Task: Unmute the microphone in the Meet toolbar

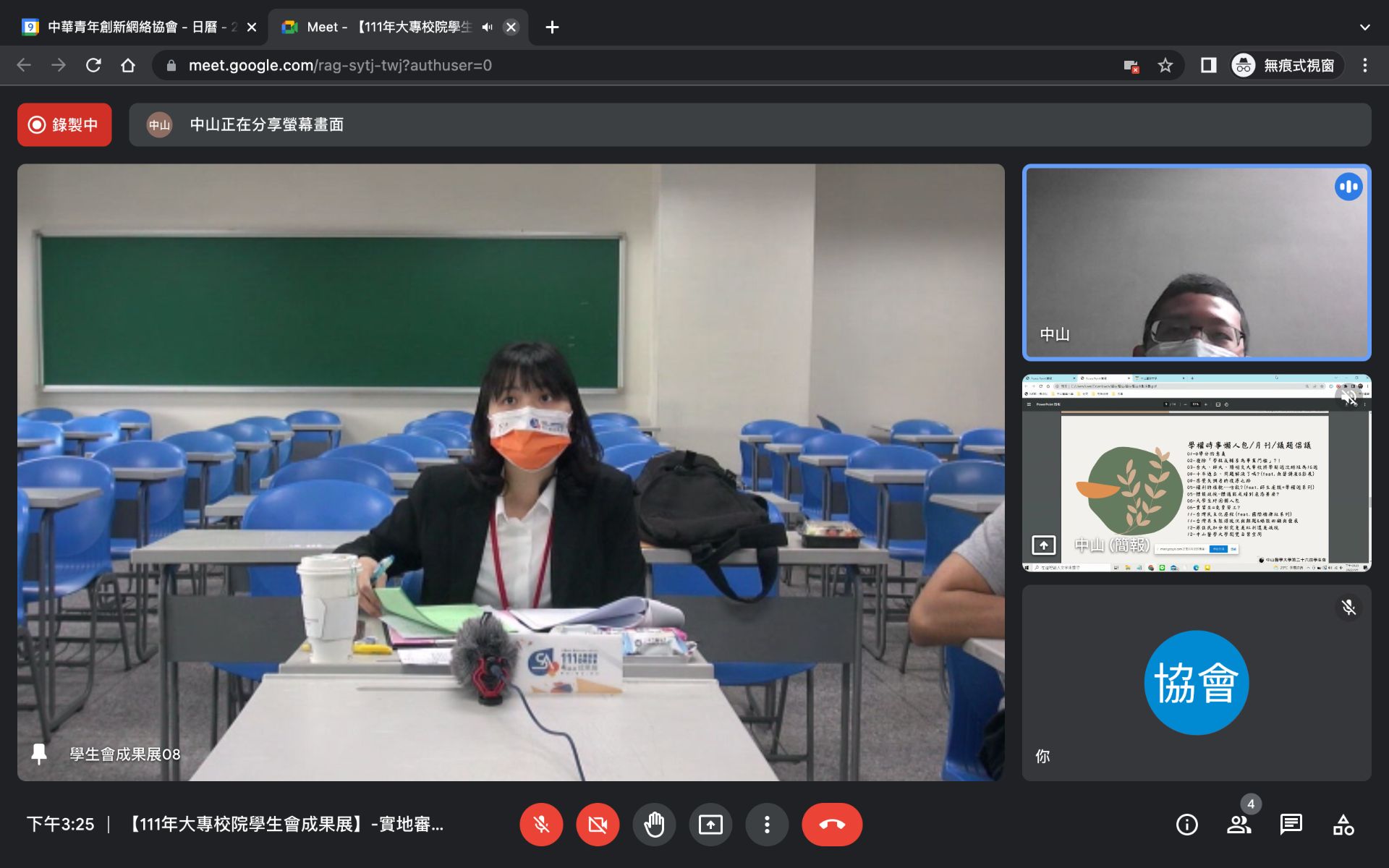Action: 541,824
